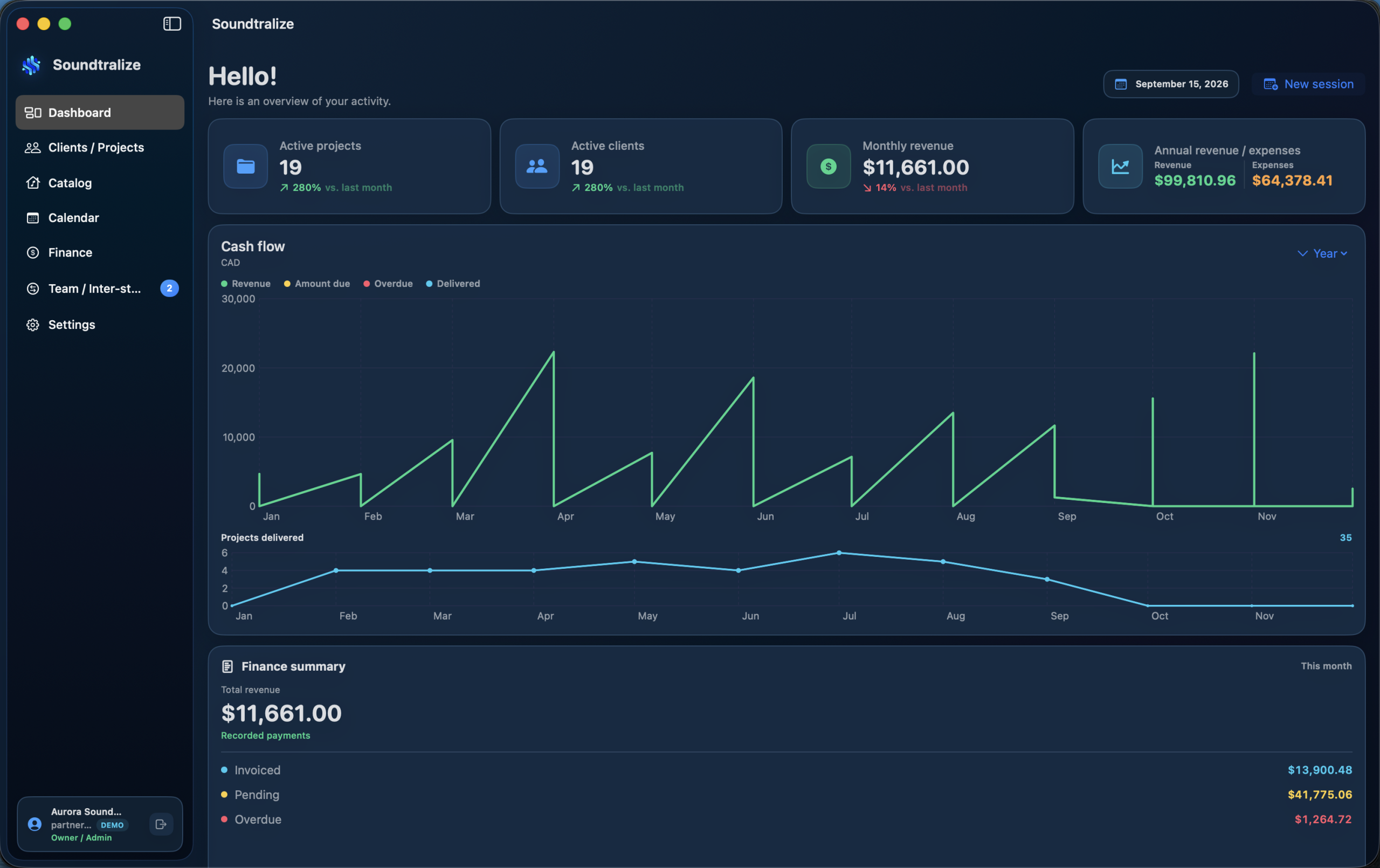Image resolution: width=1380 pixels, height=868 pixels.
Task: Click the calendar icon in the date button
Action: click(1120, 84)
